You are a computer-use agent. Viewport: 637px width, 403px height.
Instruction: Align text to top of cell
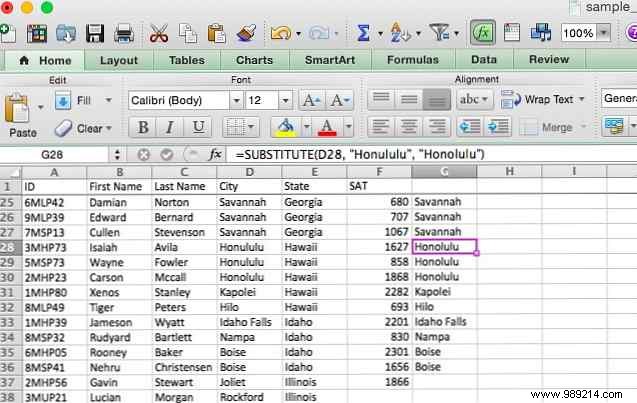(x=381, y=100)
